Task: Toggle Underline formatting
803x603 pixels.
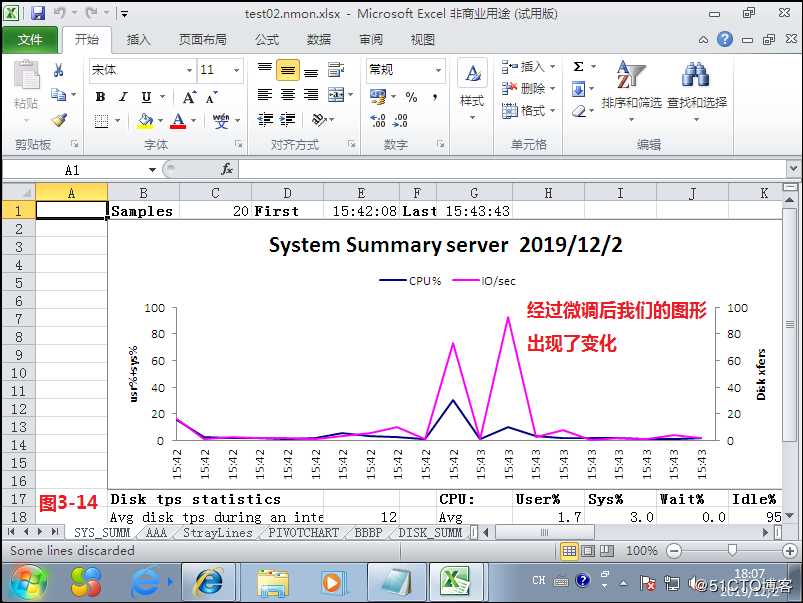Action: pyautogui.click(x=146, y=97)
